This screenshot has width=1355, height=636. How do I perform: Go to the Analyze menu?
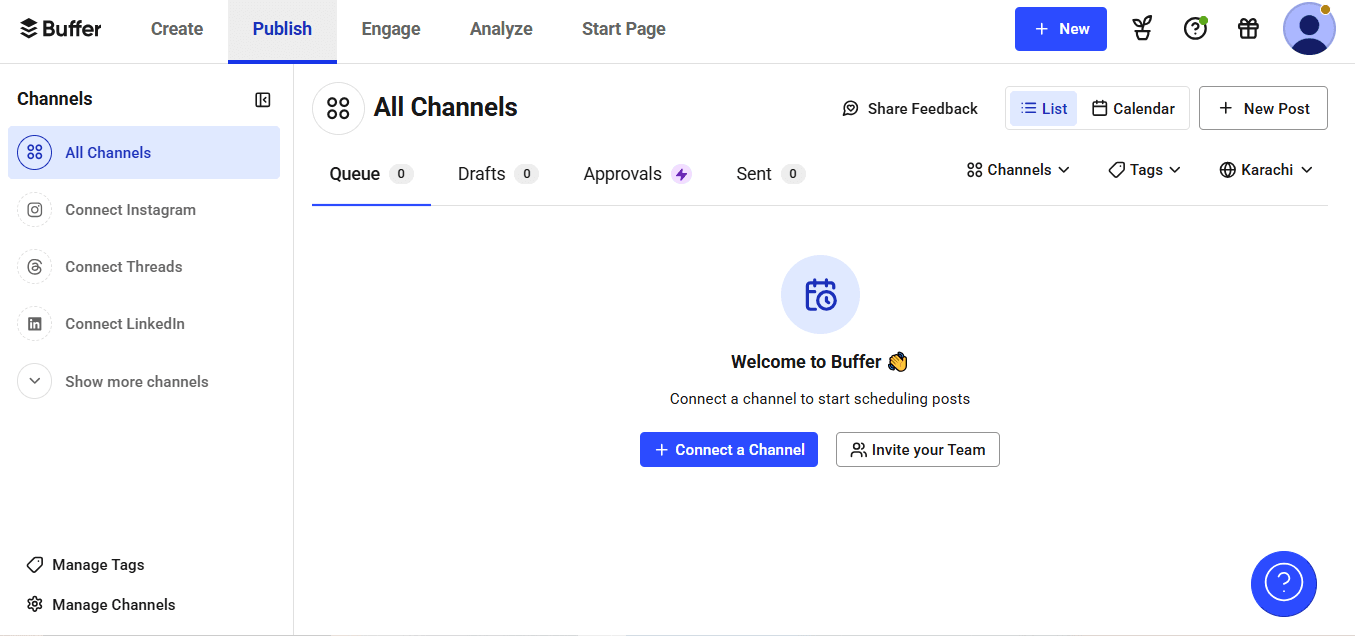pyautogui.click(x=501, y=29)
